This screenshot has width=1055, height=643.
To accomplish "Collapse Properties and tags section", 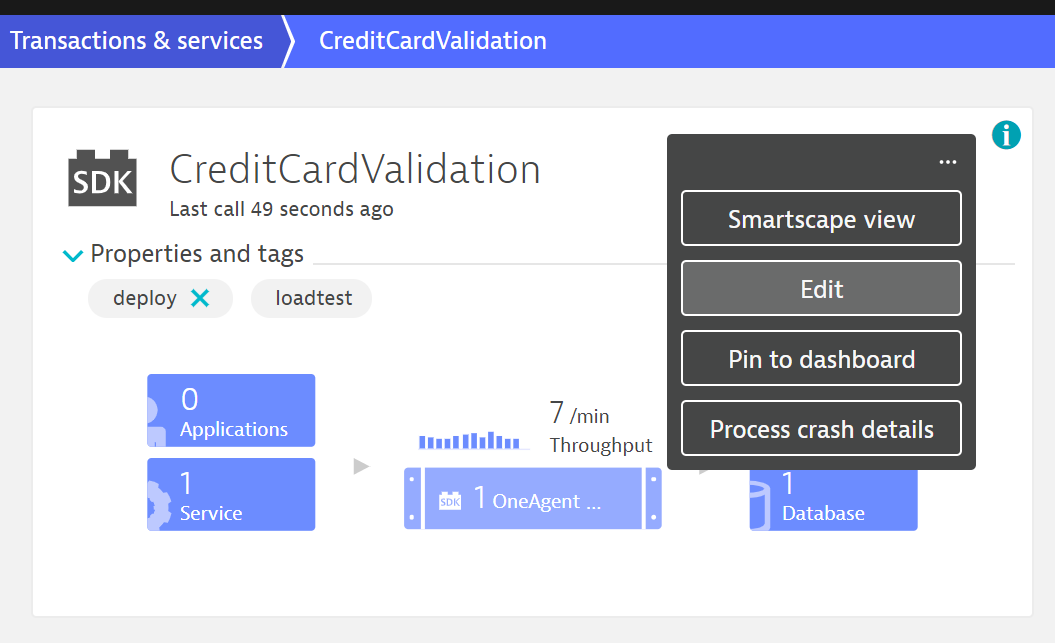I will 73,255.
